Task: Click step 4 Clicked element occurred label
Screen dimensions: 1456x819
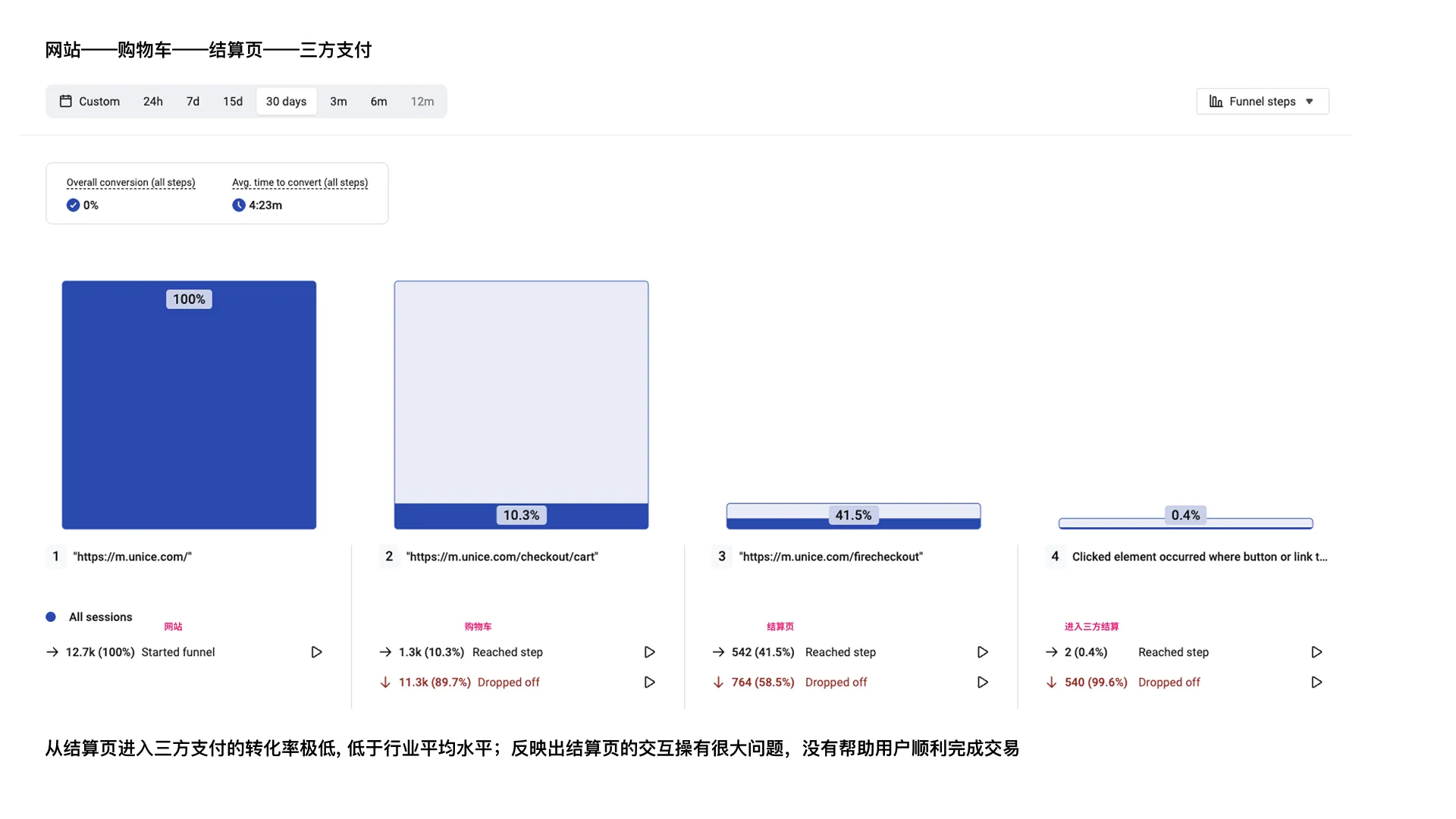Action: [1200, 557]
